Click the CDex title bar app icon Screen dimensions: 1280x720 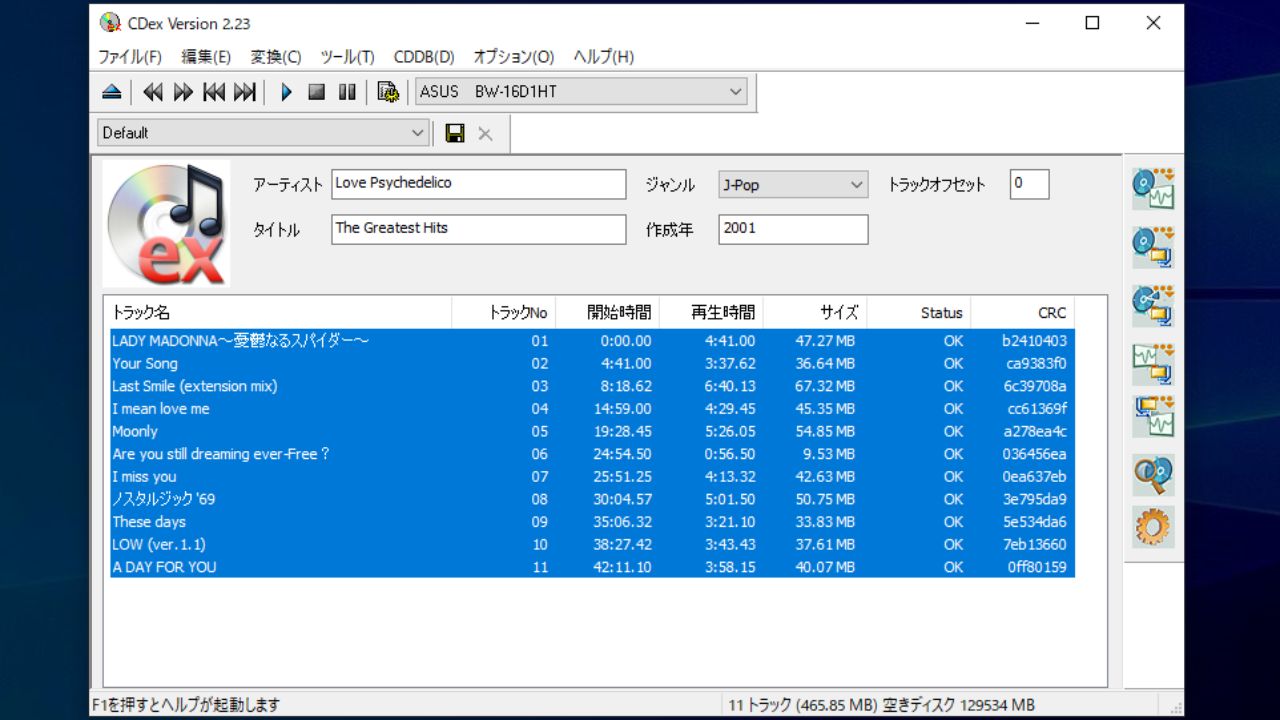110,22
